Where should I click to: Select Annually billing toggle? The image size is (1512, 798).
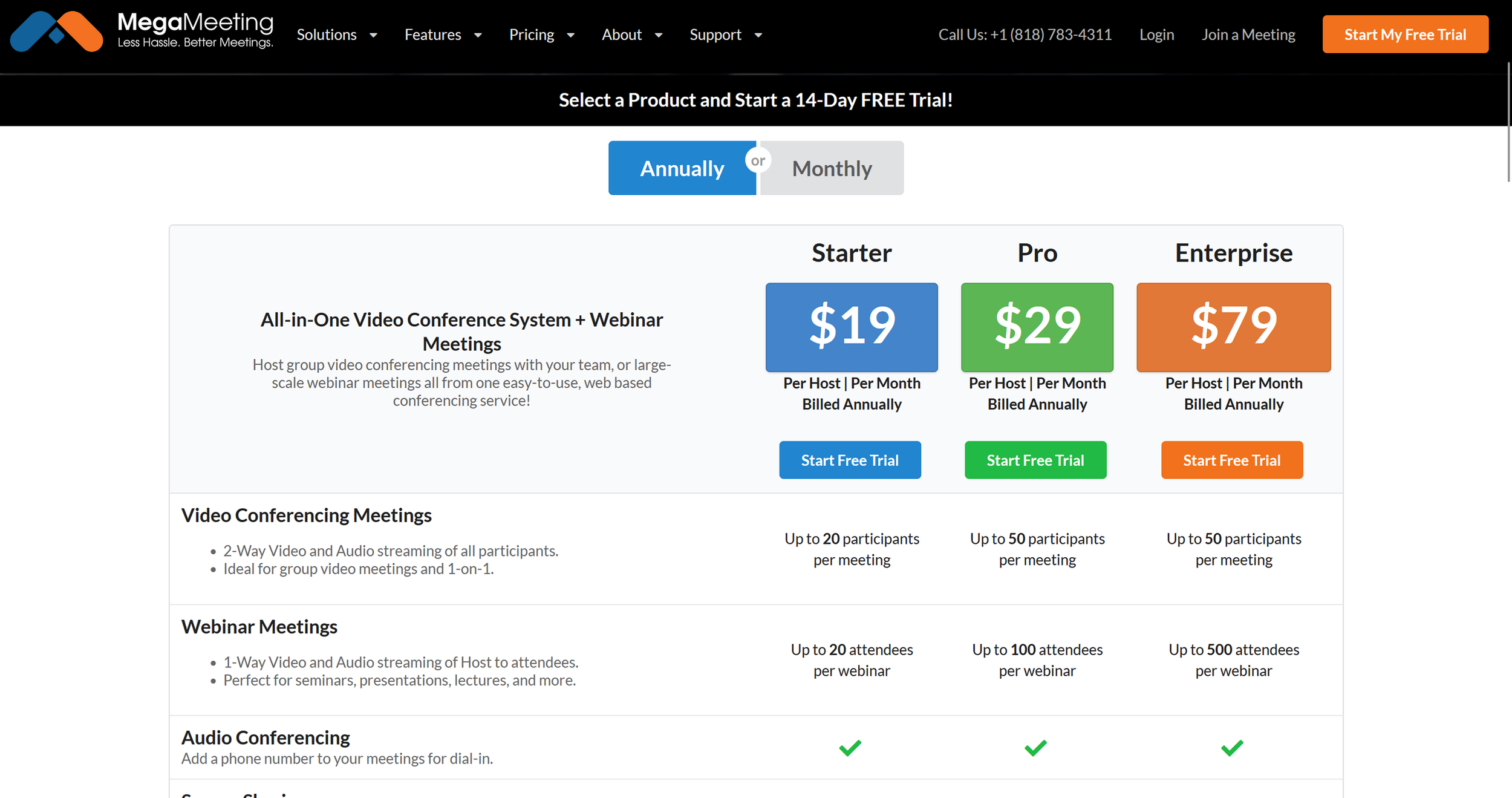682,168
